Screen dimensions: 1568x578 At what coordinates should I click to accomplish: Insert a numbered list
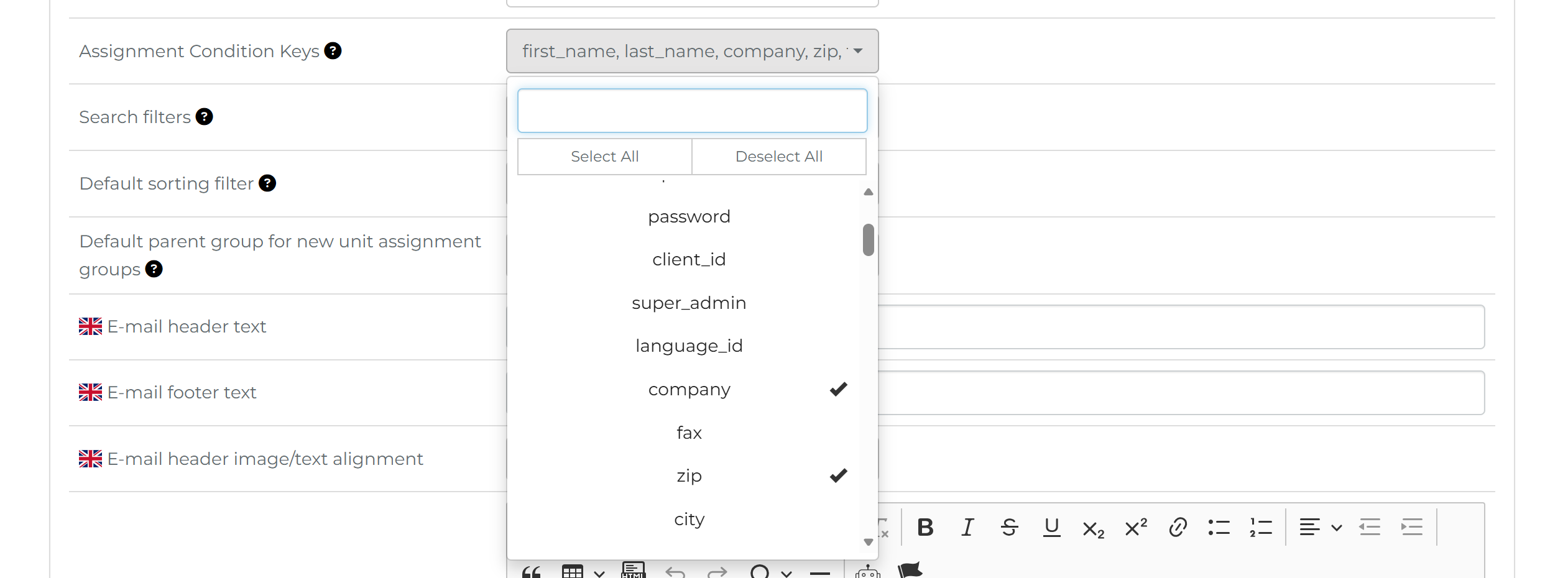pos(1261,528)
